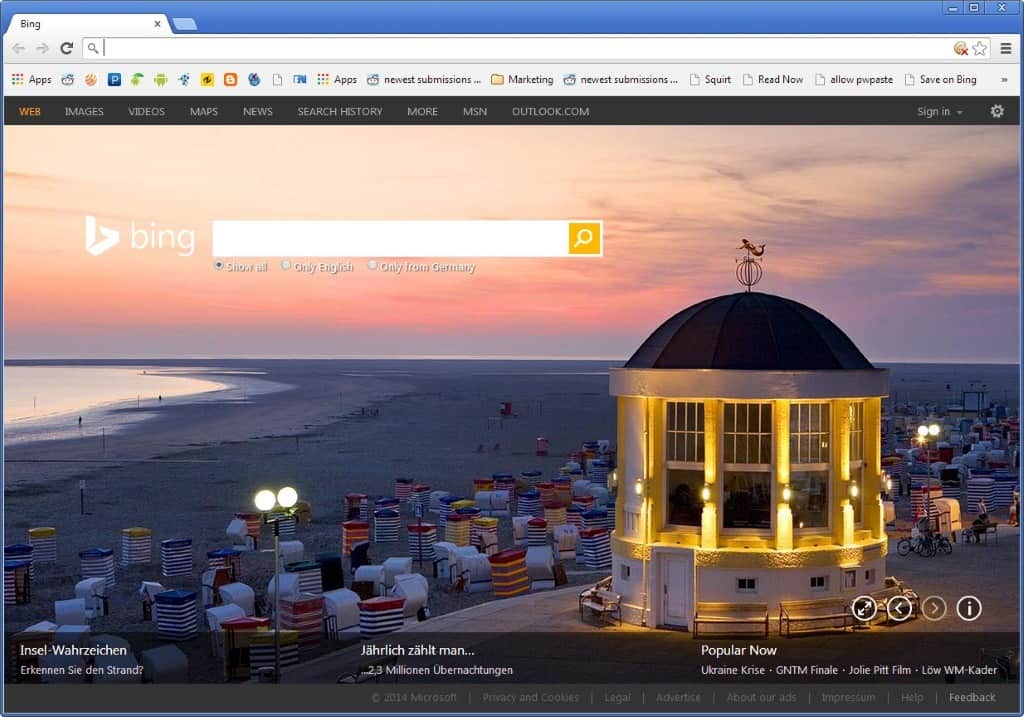1024x717 pixels.
Task: Open the blue IN icon bookmark
Action: tap(300, 80)
